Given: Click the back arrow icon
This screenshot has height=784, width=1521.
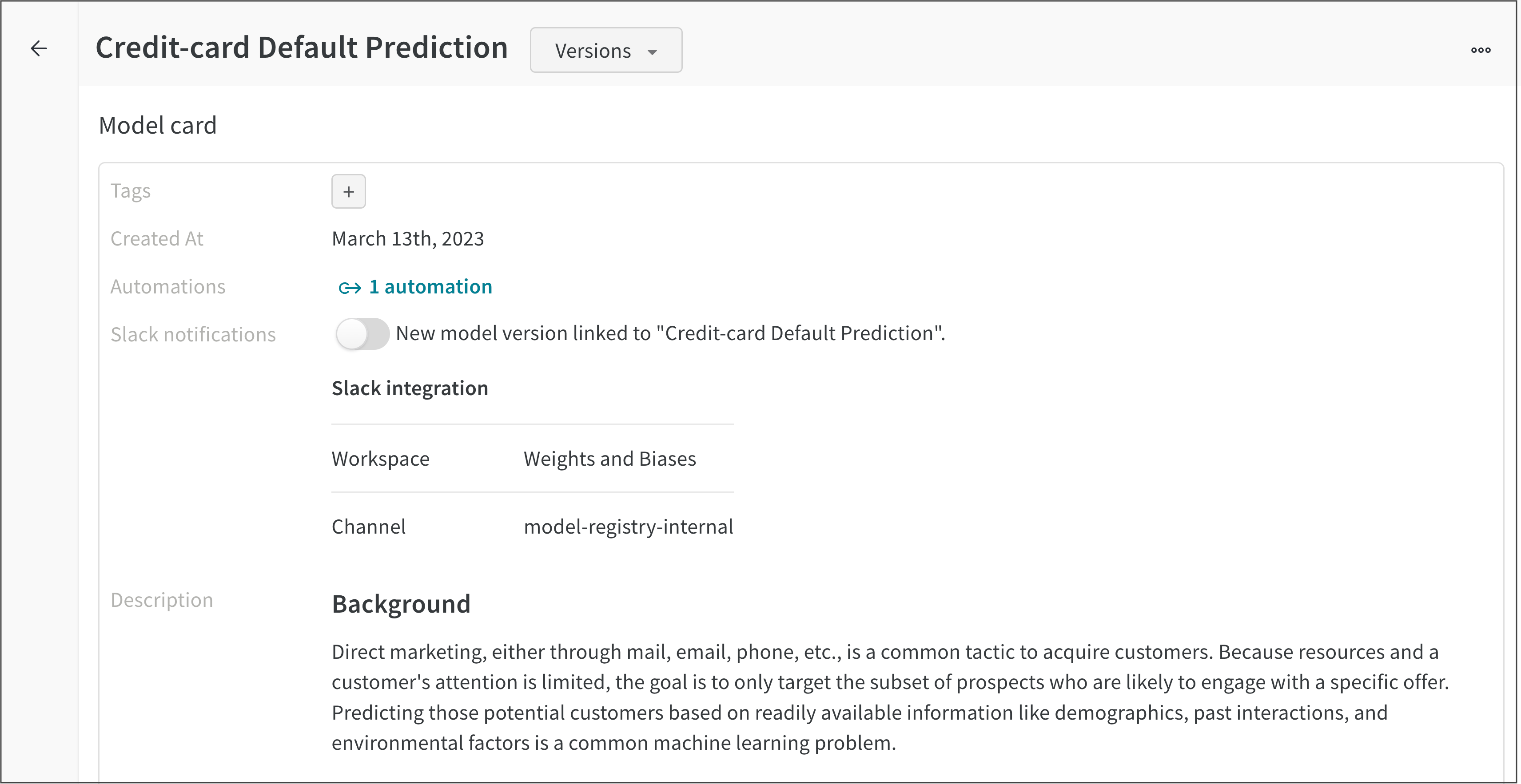Looking at the screenshot, I should pos(39,48).
